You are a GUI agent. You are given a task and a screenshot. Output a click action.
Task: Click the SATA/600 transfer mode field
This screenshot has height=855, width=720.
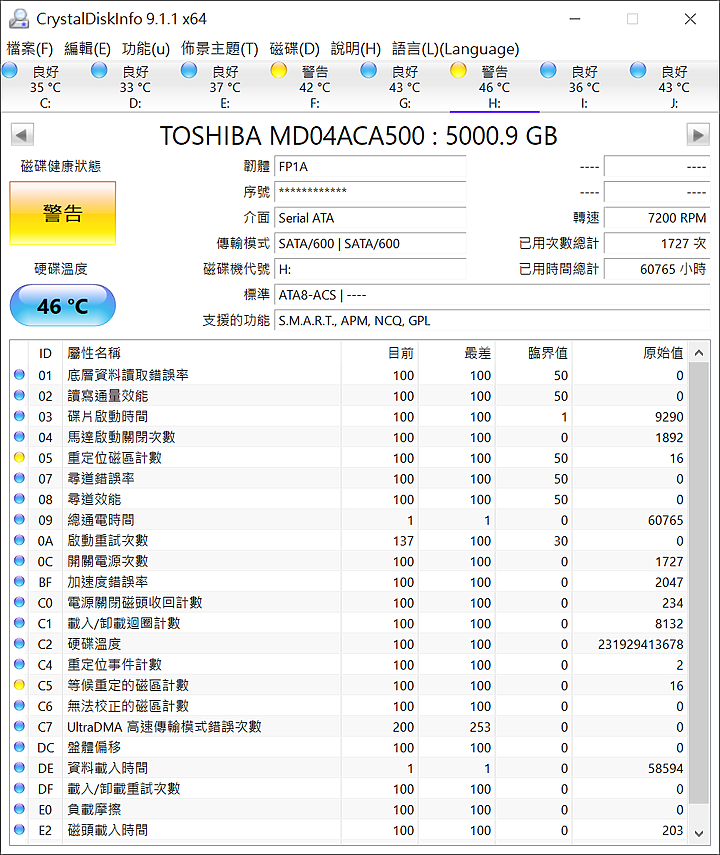(x=370, y=244)
